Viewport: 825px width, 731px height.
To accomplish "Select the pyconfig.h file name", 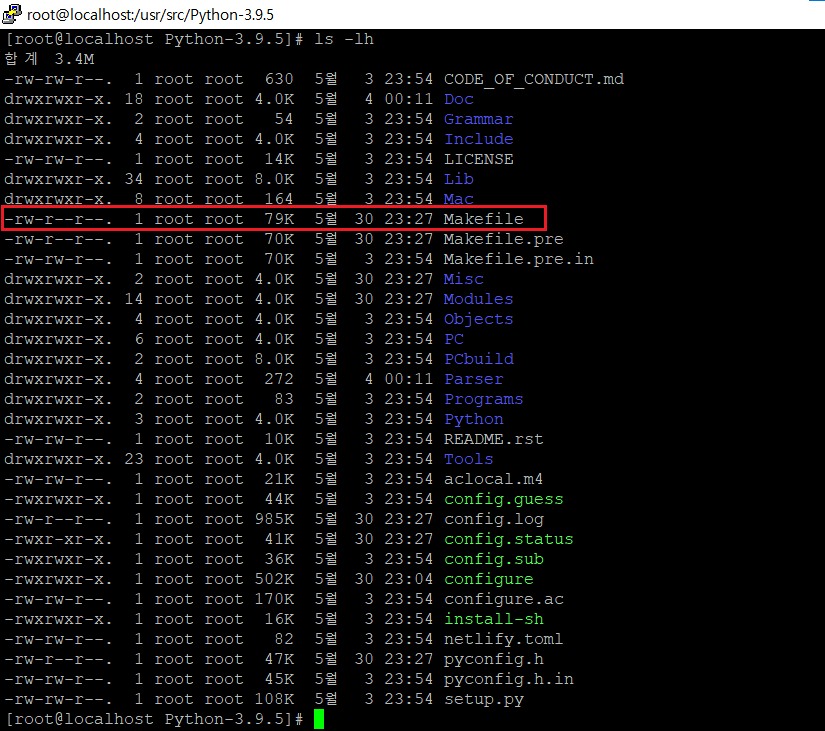I will [494, 659].
